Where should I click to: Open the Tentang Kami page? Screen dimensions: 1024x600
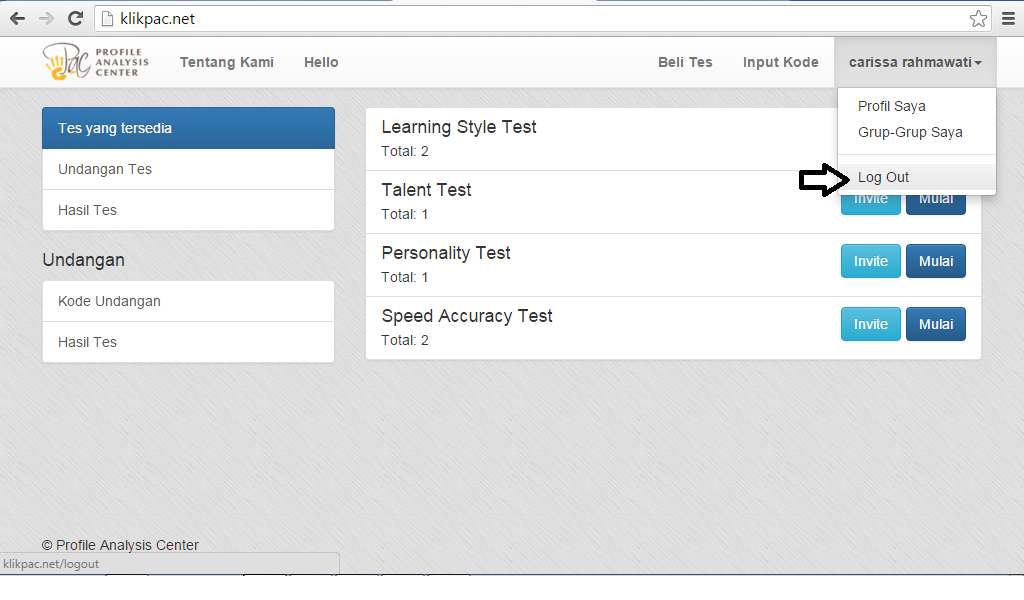[x=227, y=62]
